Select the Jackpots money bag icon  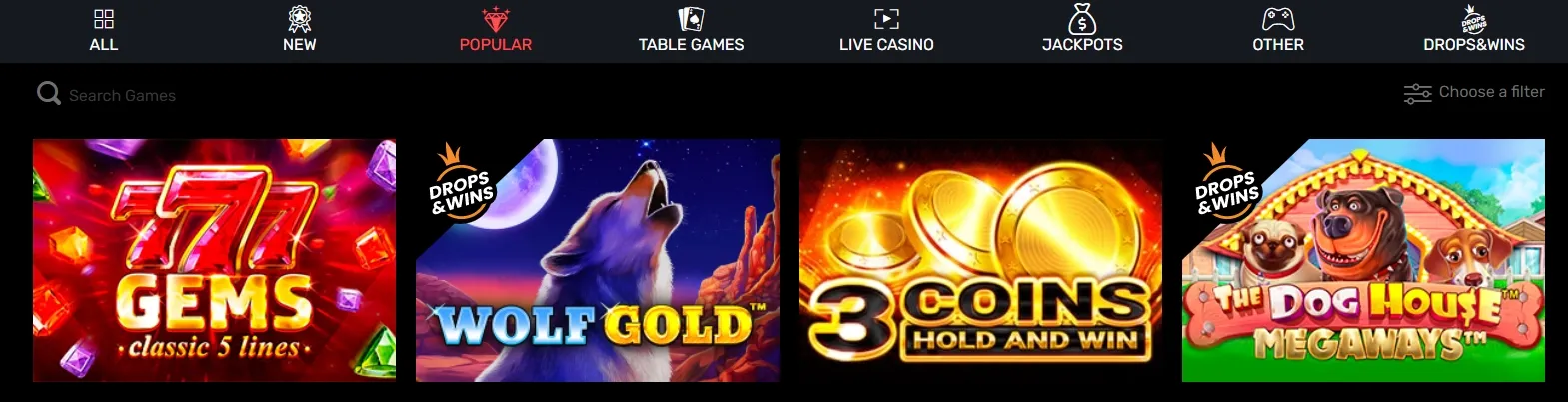point(1082,19)
